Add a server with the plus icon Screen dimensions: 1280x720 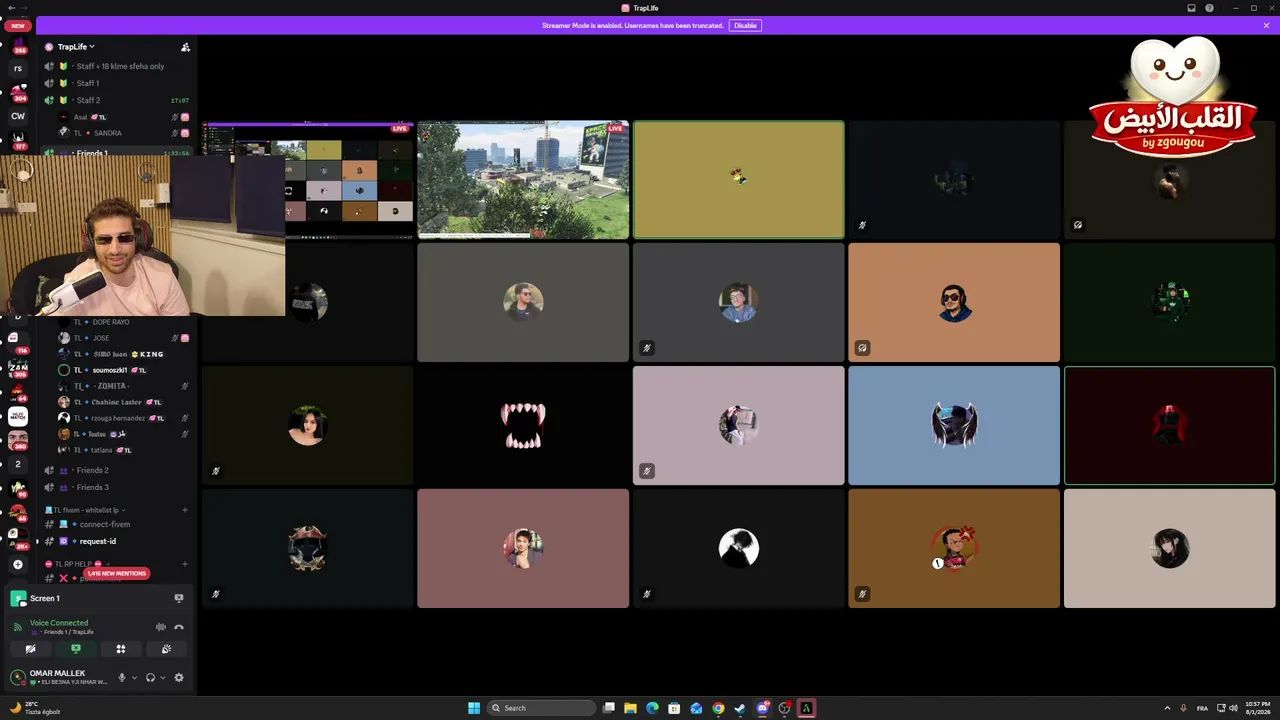point(18,564)
